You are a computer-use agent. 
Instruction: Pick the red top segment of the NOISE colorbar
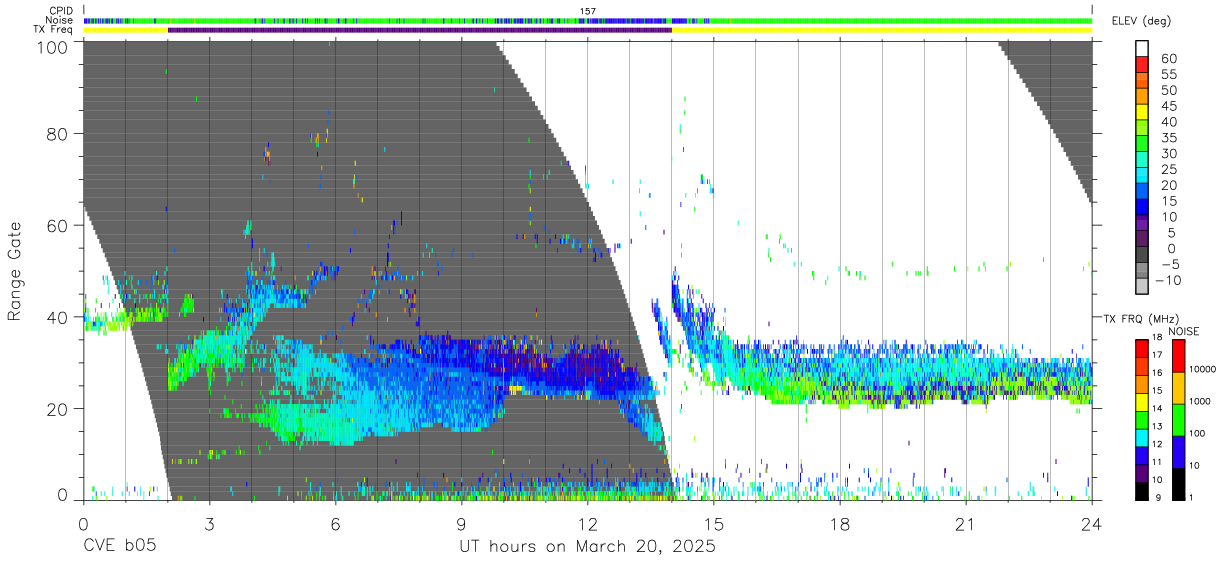pos(1178,356)
